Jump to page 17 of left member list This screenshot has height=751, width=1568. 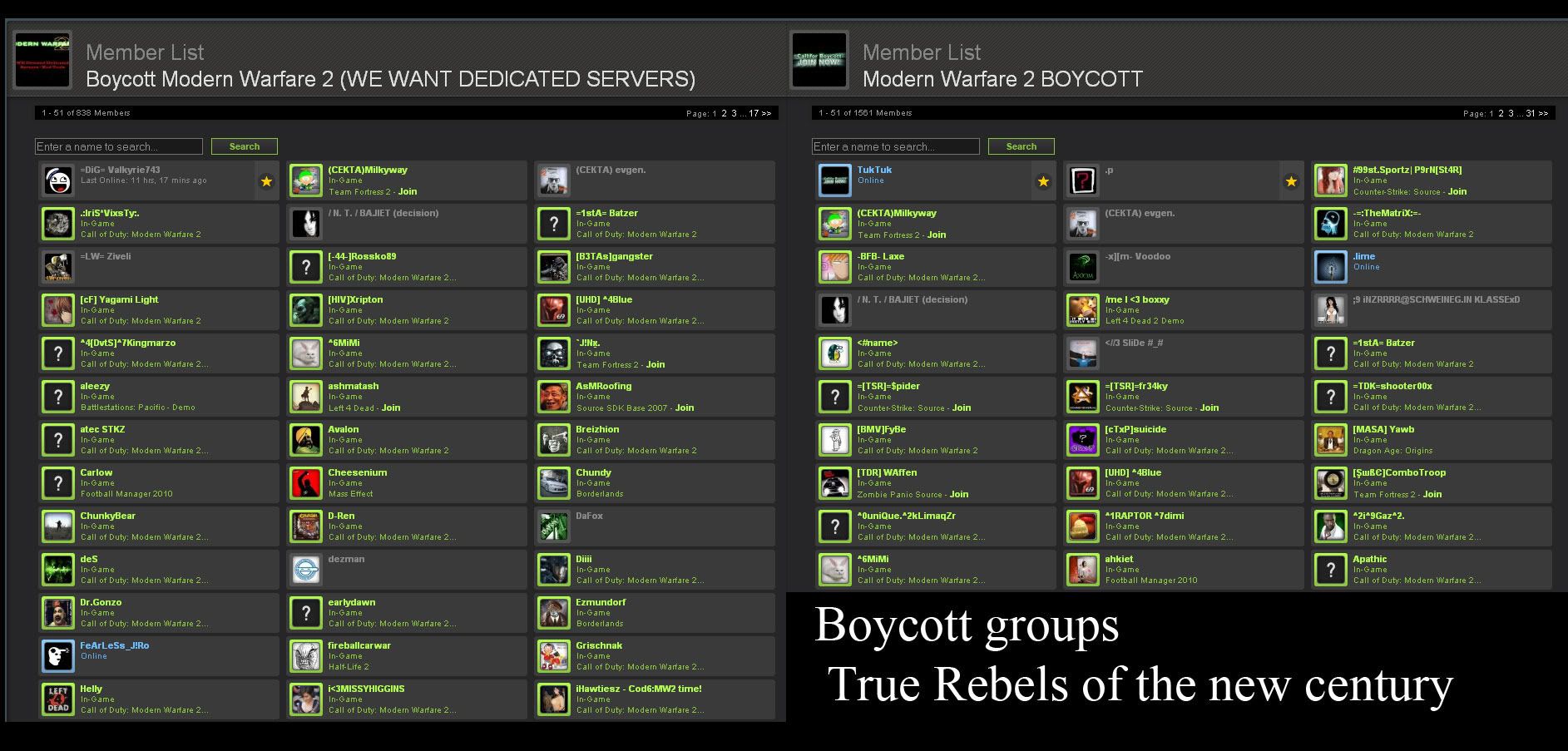(x=754, y=113)
